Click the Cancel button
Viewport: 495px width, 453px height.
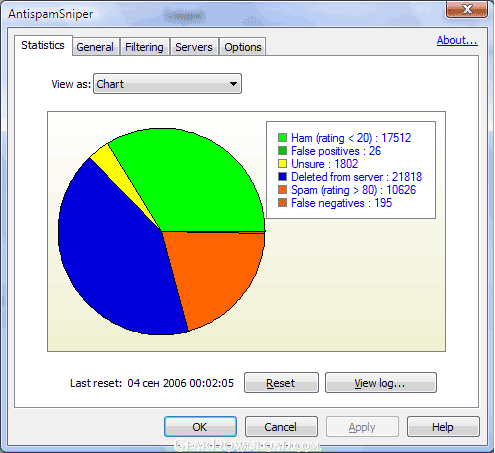[x=281, y=426]
